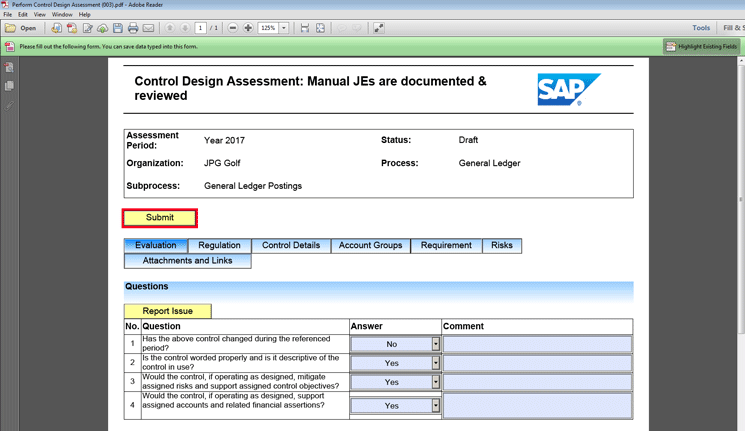Screen dimensions: 745x431
Task: Click comment field for question 4
Action: click(x=537, y=405)
